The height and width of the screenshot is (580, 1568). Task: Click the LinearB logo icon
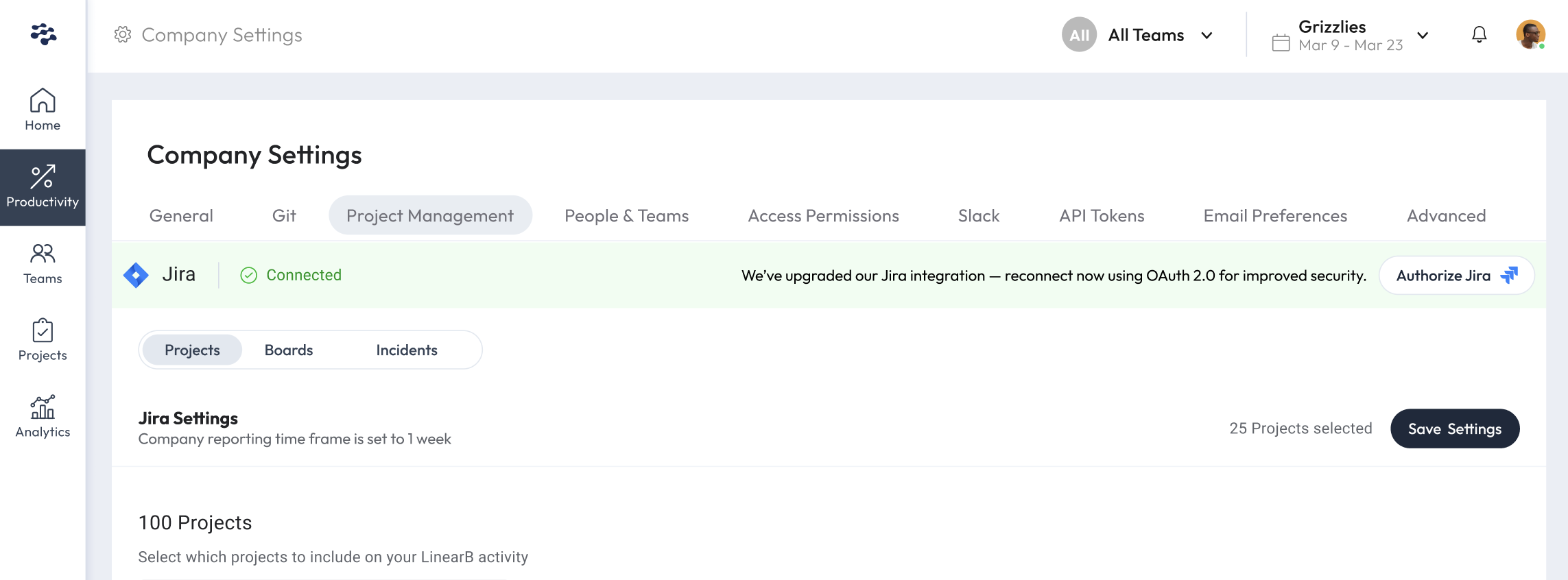[x=43, y=34]
